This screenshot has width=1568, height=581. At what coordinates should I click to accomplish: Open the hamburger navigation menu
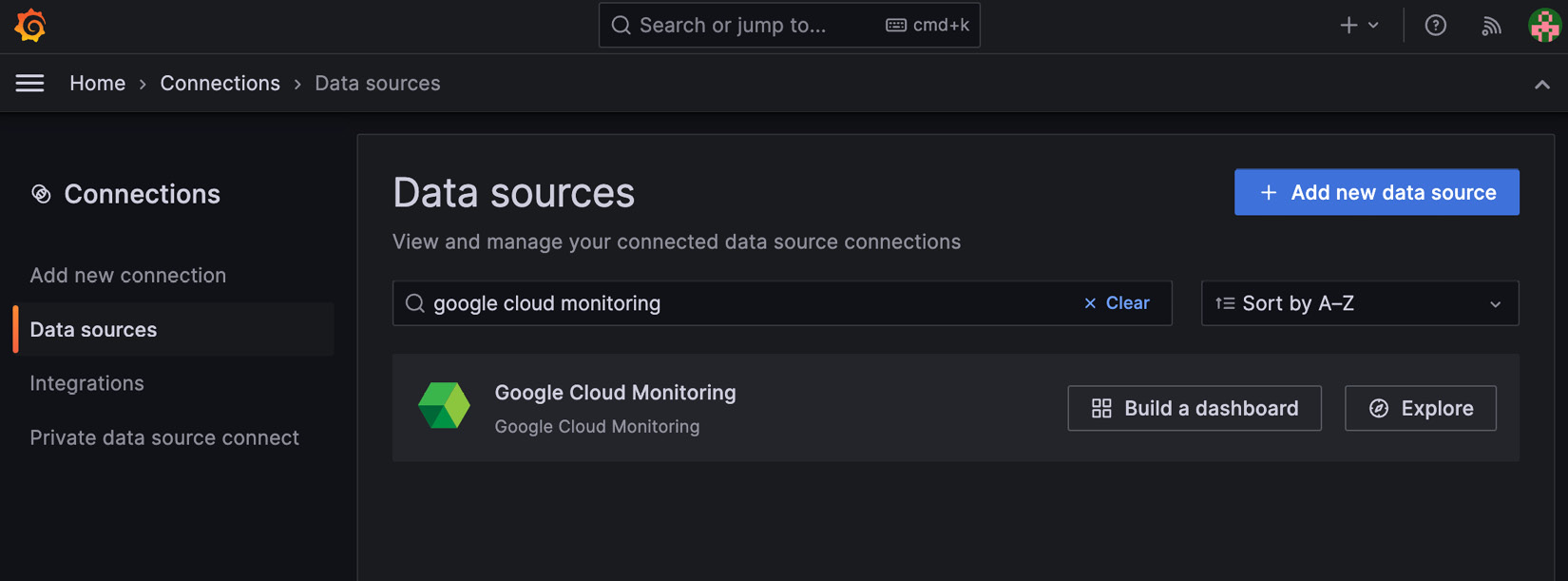tap(29, 84)
